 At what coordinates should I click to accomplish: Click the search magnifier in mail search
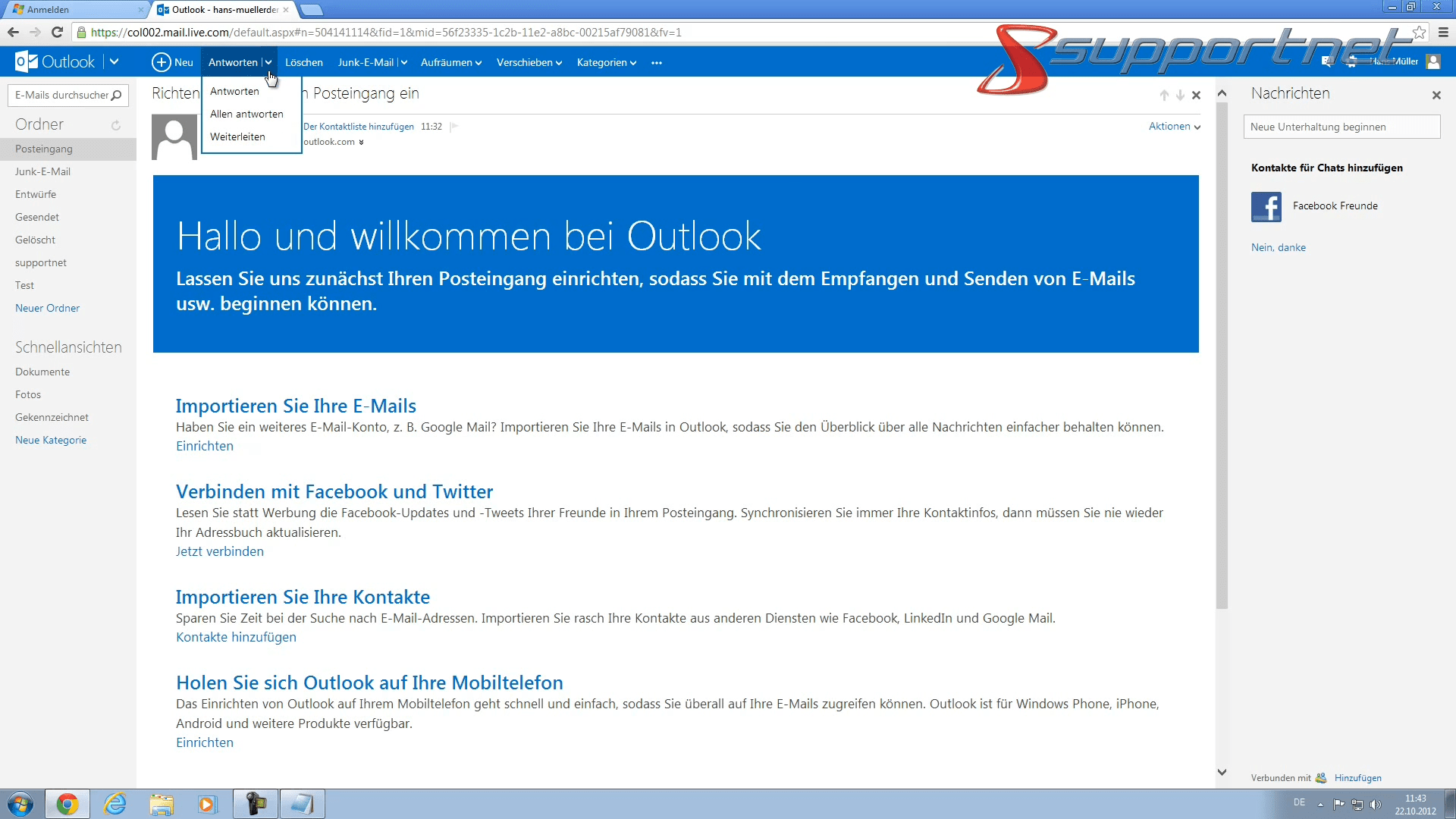(x=116, y=96)
